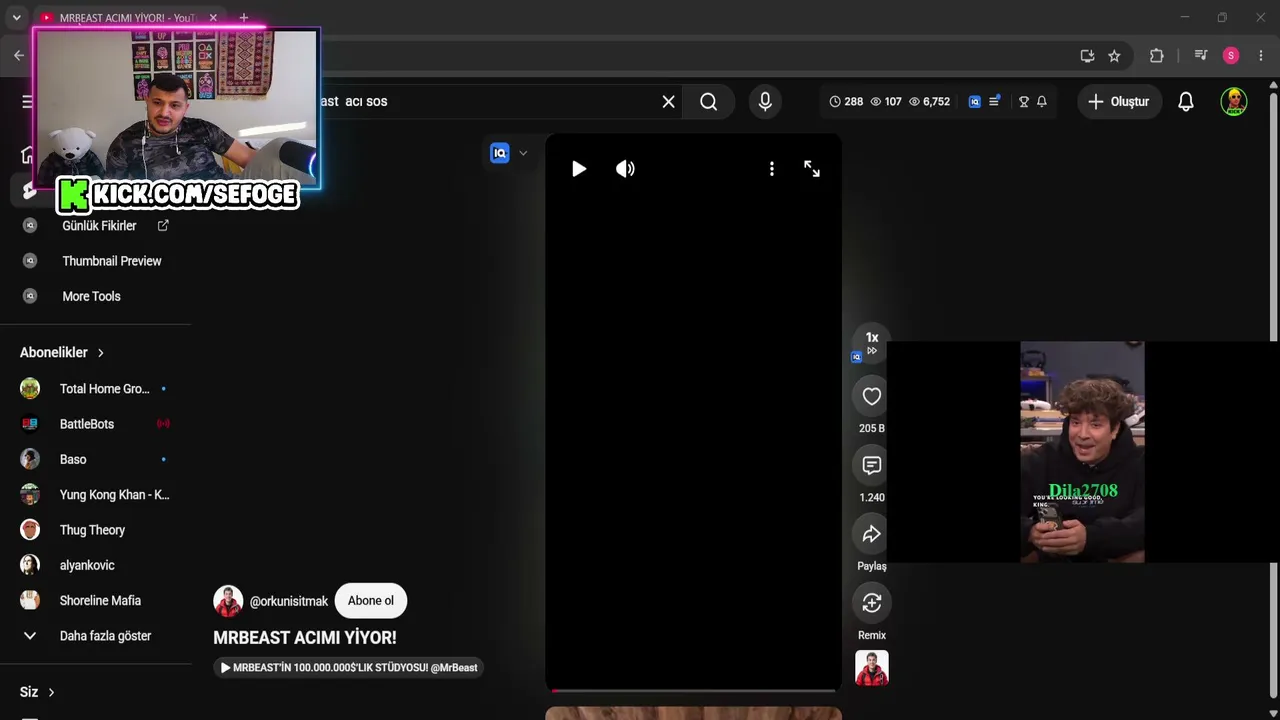This screenshot has width=1280, height=720.
Task: Close the MRBEAST ACIMI YİYOR browser tab
Action: pyautogui.click(x=213, y=18)
